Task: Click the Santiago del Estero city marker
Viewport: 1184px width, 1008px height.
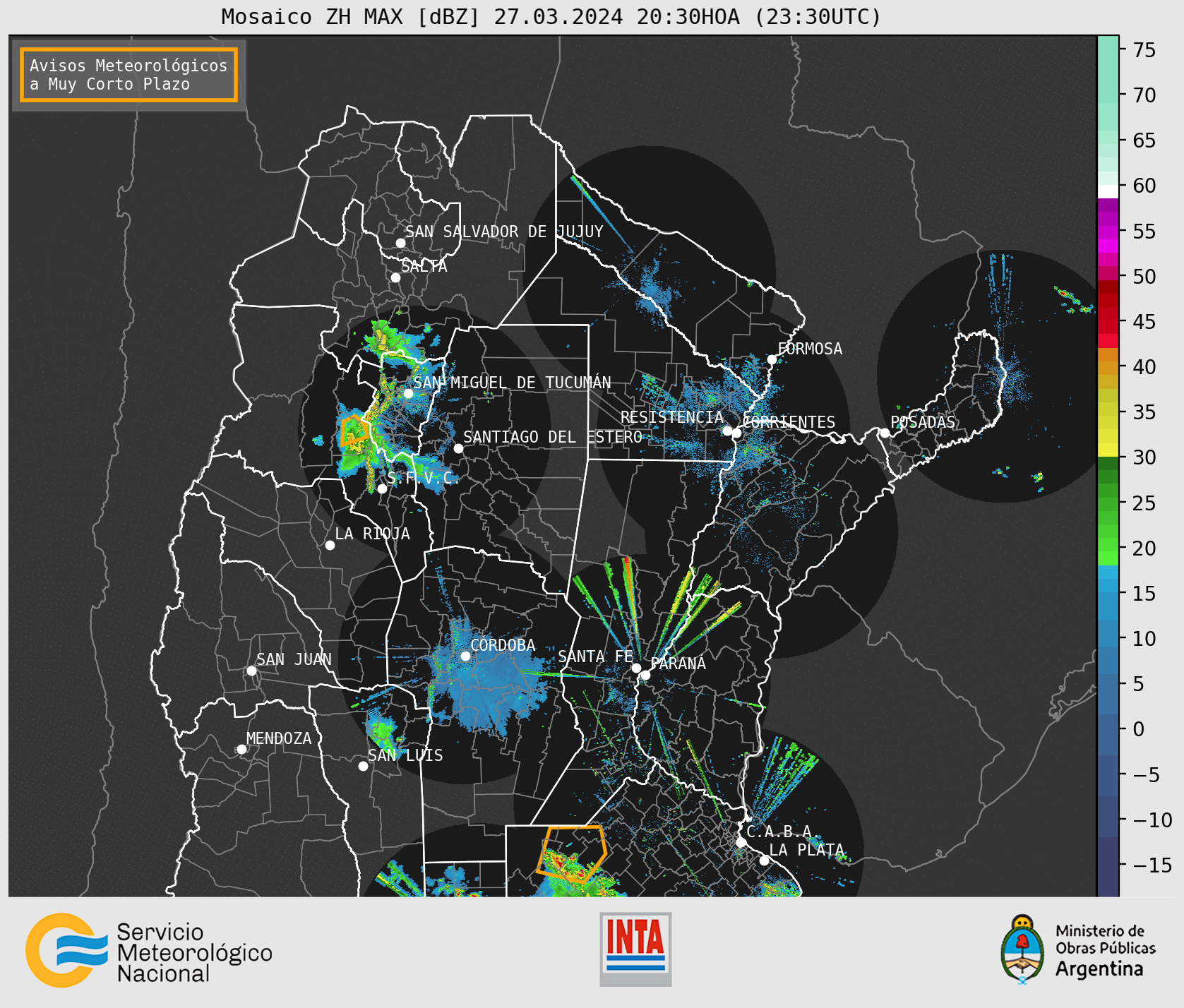Action: click(458, 448)
